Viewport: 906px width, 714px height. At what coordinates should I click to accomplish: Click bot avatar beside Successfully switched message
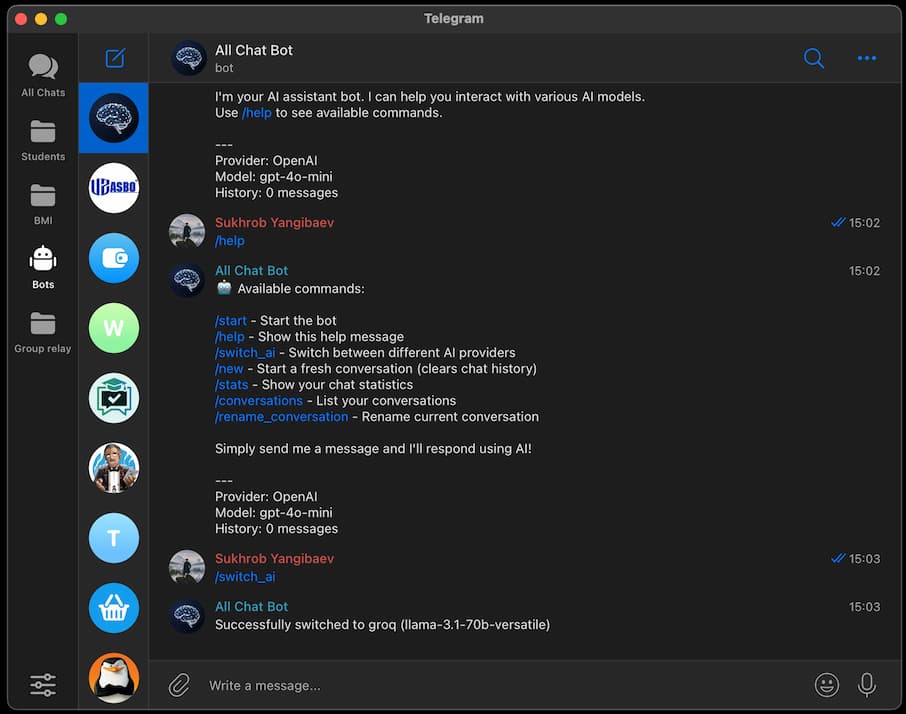(x=187, y=616)
